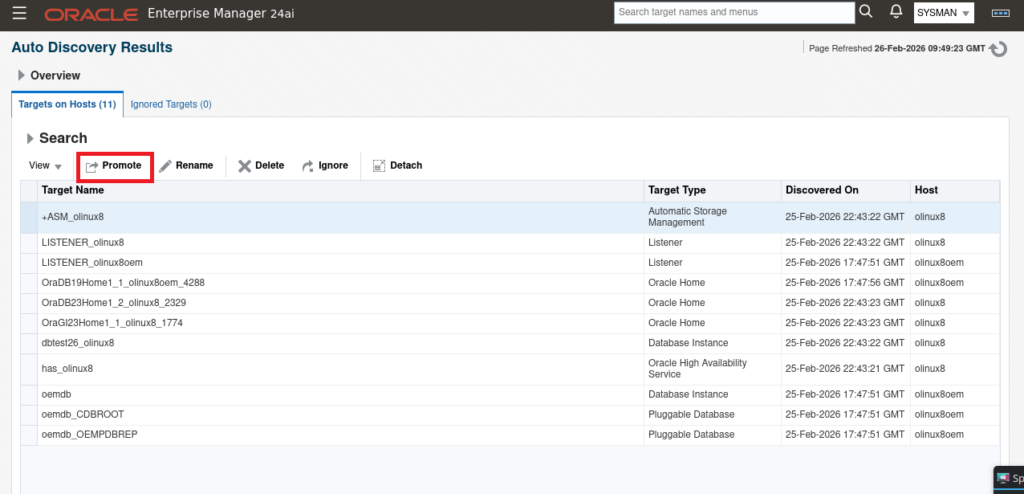Open the hamburger navigation menu

[20, 14]
